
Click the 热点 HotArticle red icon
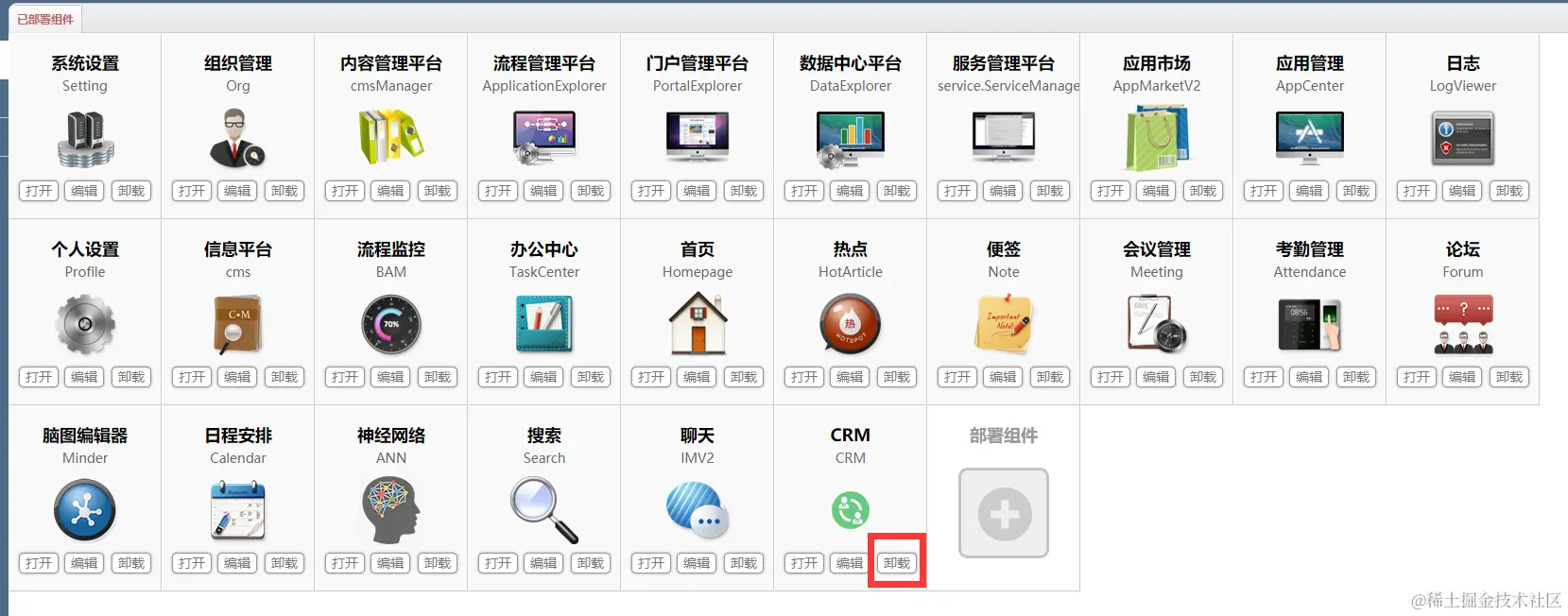(x=851, y=324)
